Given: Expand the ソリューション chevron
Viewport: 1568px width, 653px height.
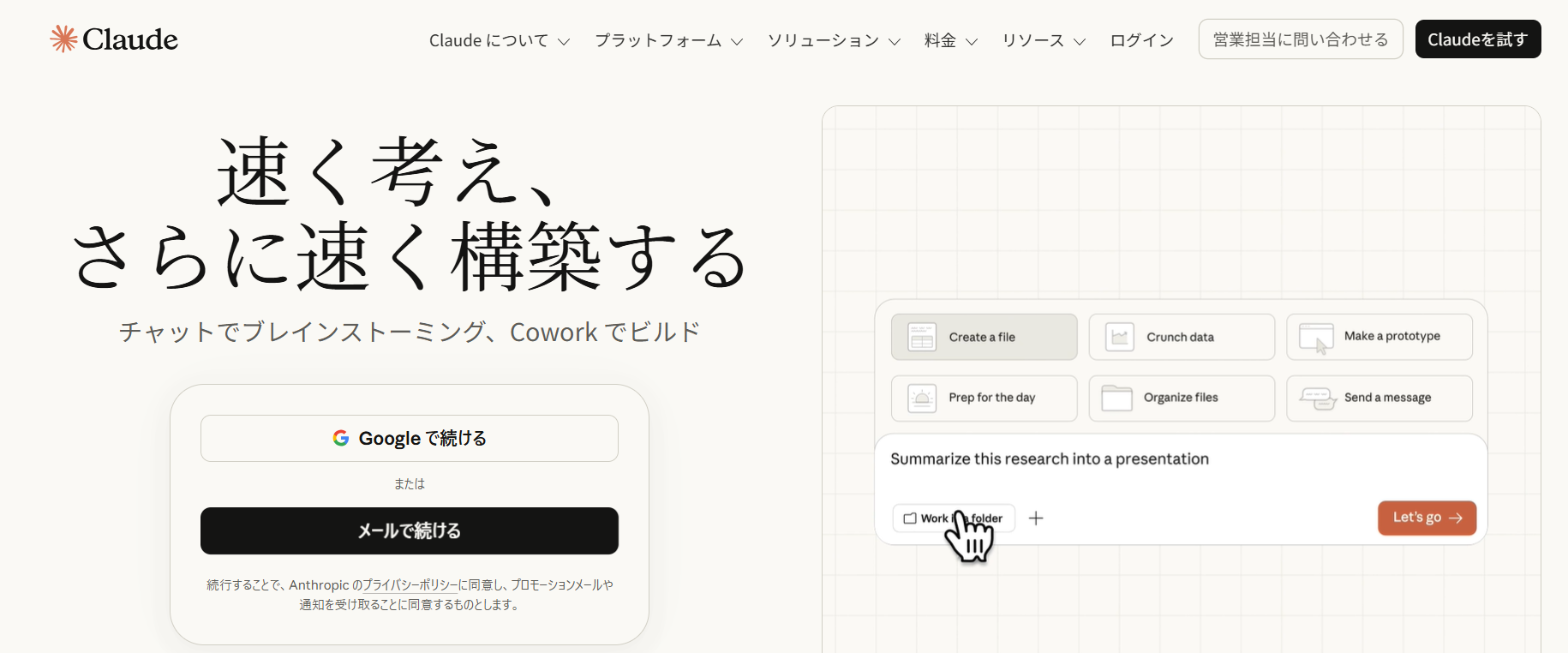Looking at the screenshot, I should click(x=895, y=41).
